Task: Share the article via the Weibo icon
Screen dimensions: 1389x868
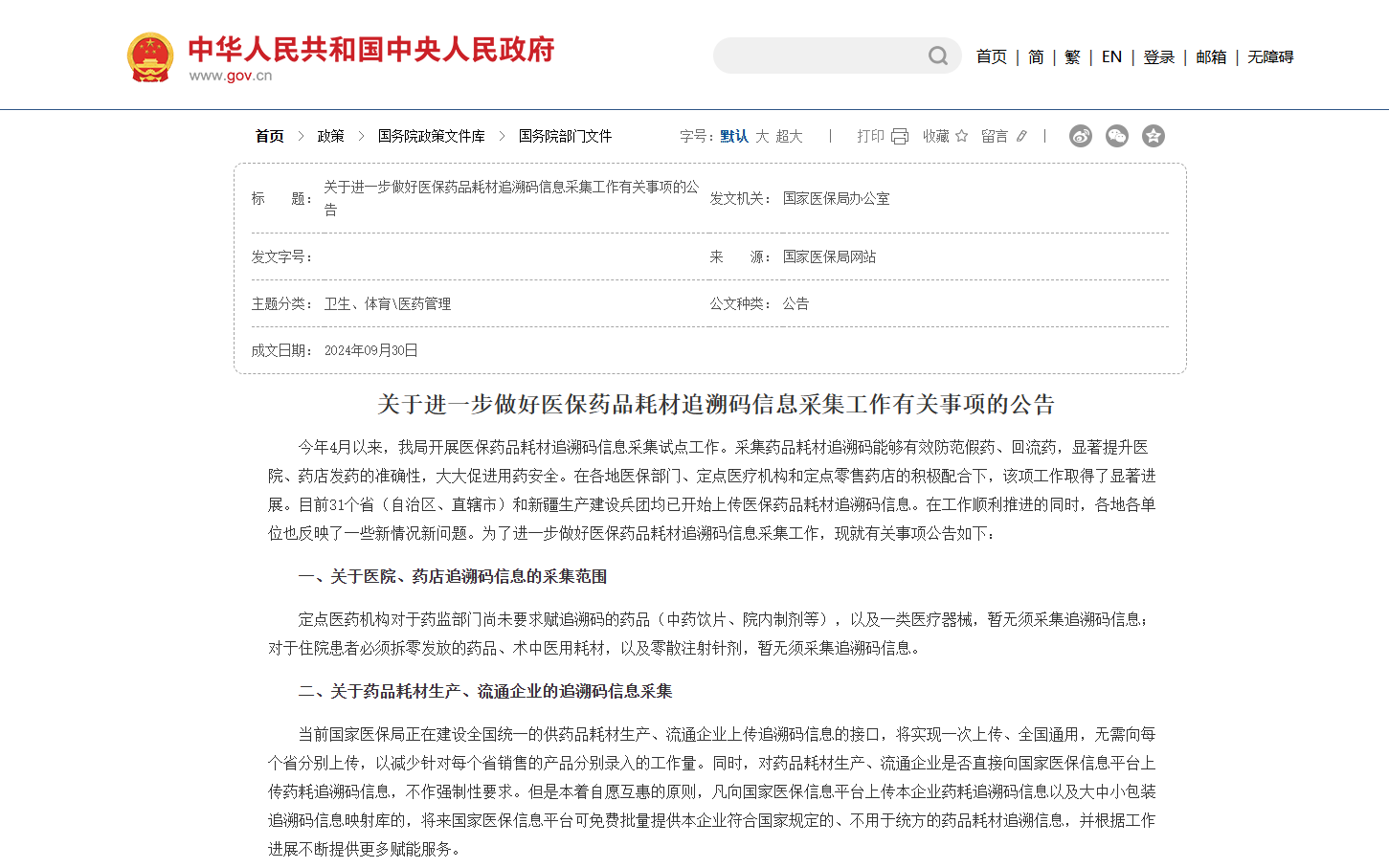Action: (x=1080, y=136)
